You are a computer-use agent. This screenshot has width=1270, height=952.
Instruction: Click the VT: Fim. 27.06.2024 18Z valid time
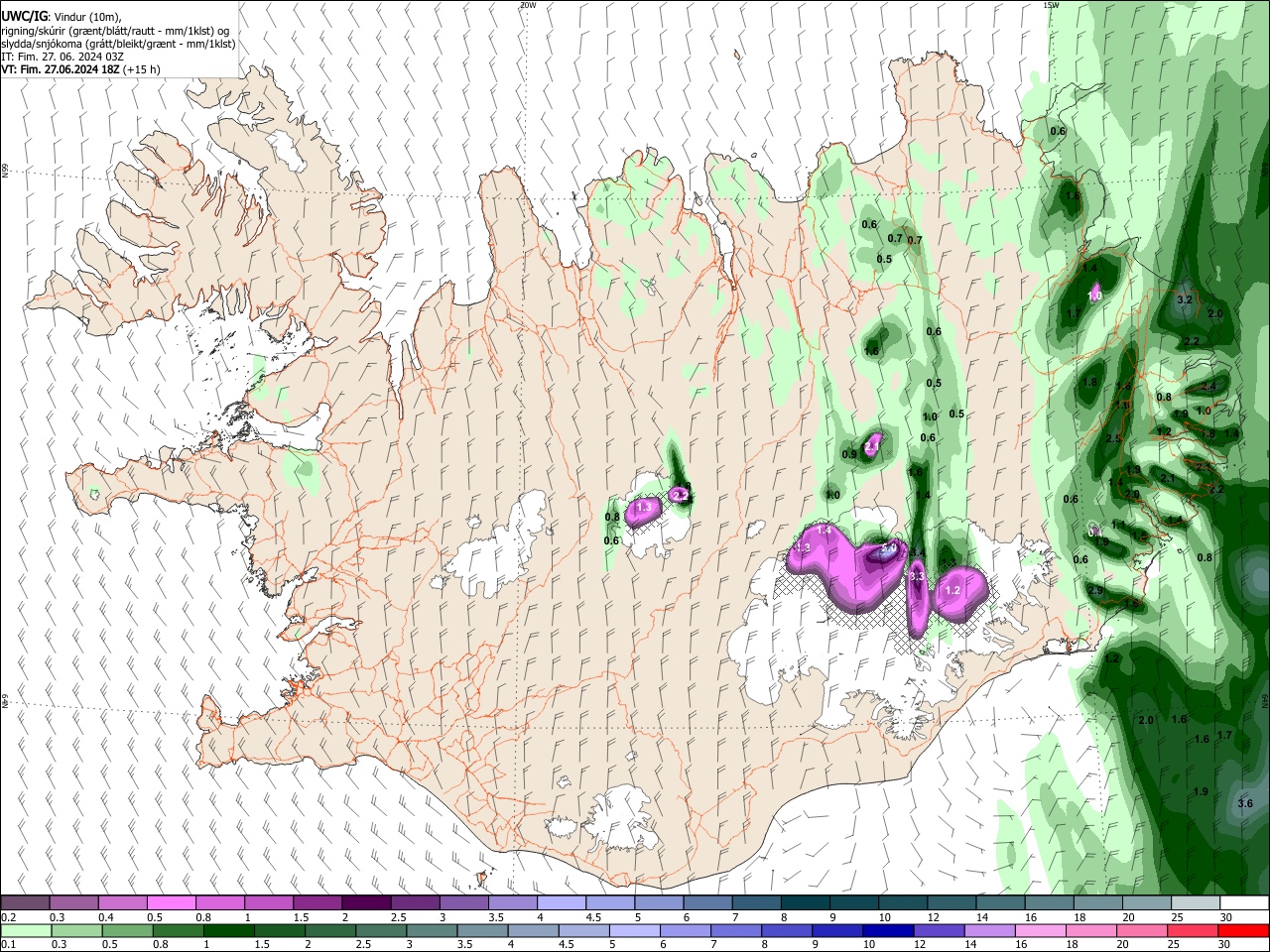pyautogui.click(x=60, y=69)
